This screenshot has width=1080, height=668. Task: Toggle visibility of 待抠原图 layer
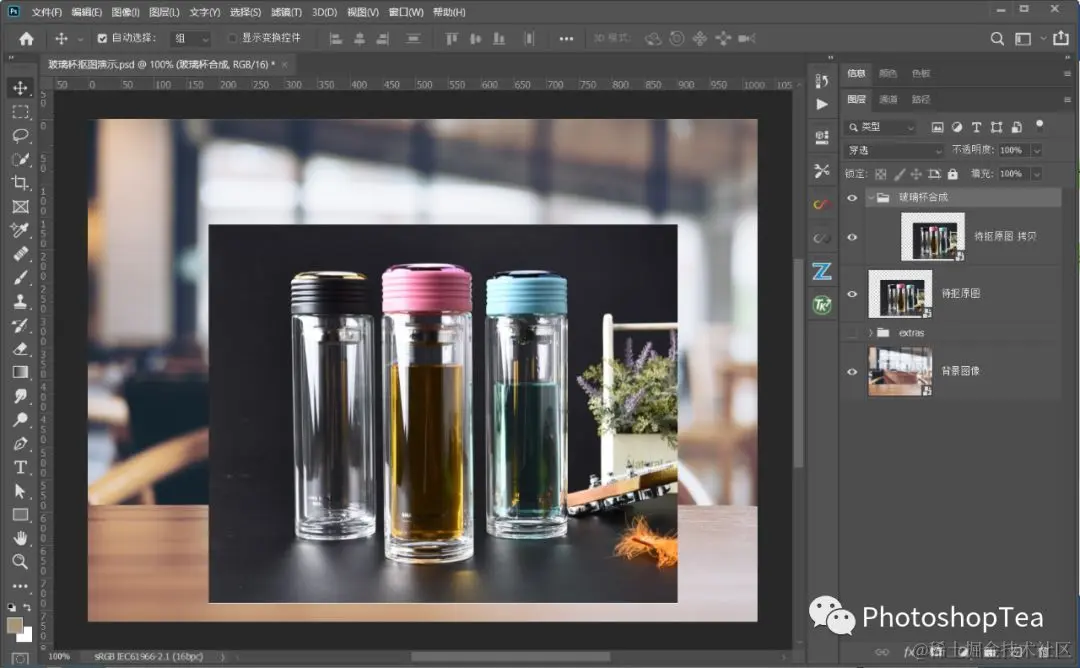(852, 294)
